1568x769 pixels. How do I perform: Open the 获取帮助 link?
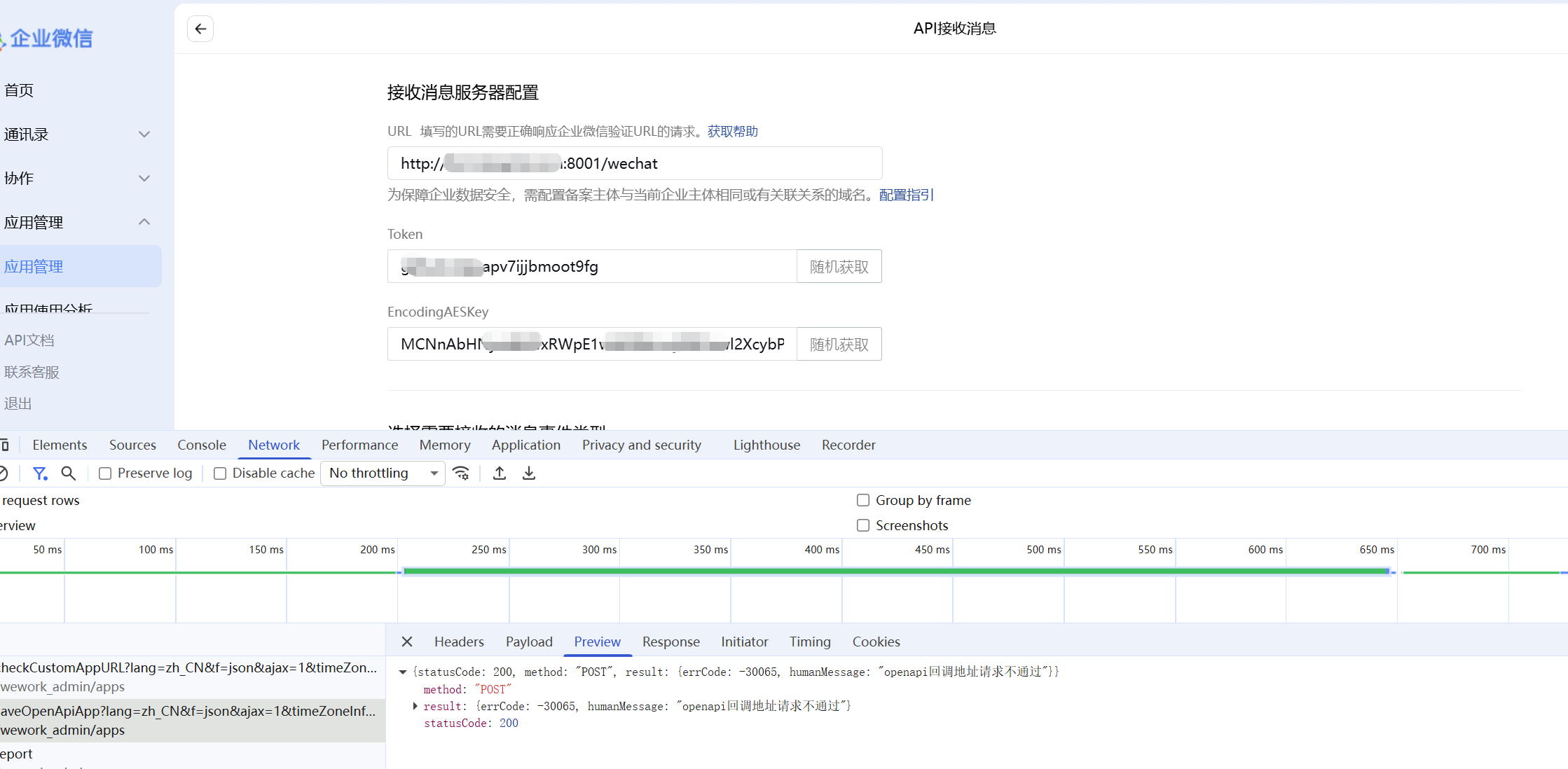point(732,132)
